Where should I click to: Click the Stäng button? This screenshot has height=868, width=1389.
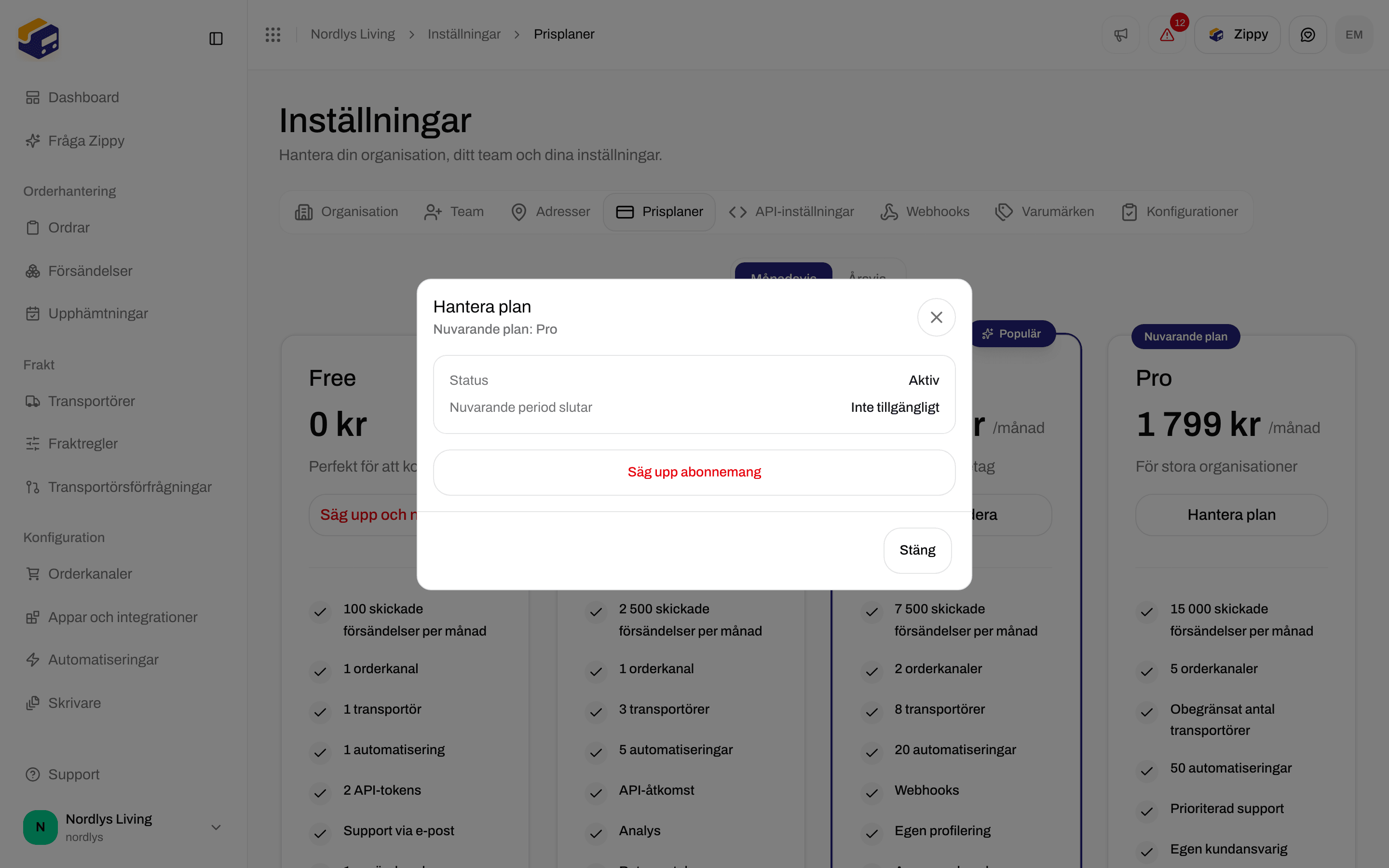tap(917, 550)
